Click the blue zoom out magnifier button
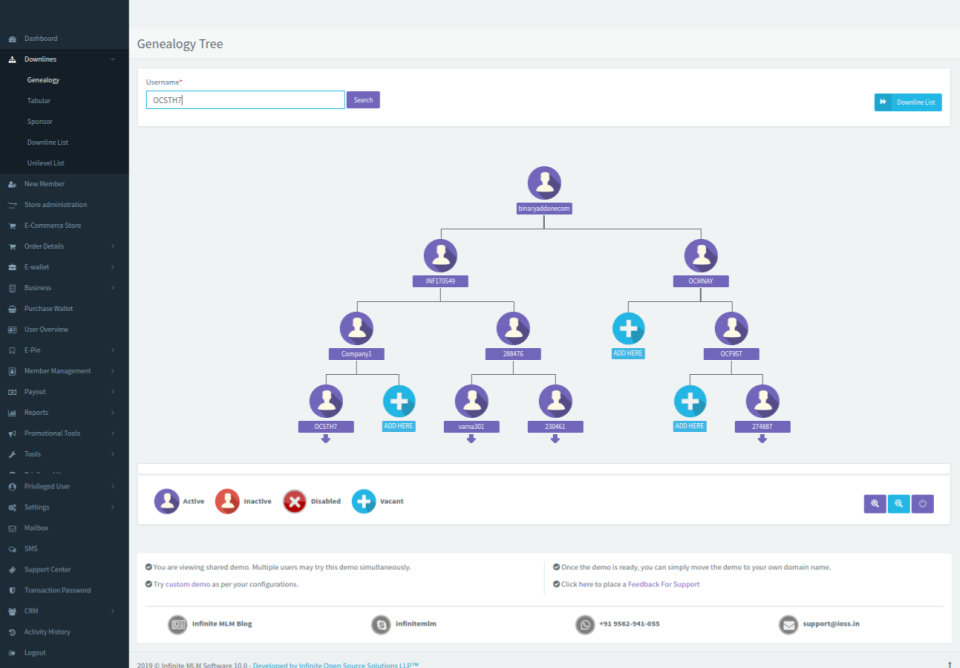This screenshot has height=668, width=960. (899, 504)
